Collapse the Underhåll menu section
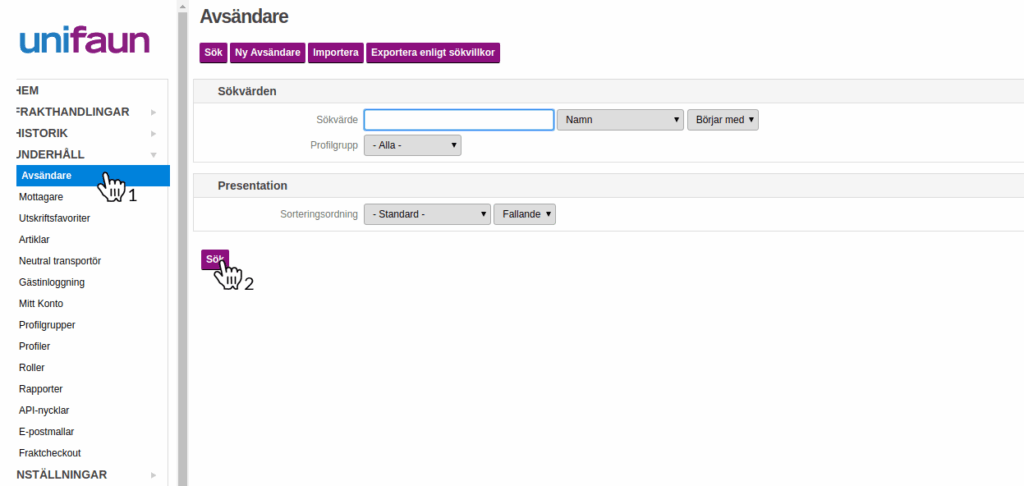1024x486 pixels. 153,155
